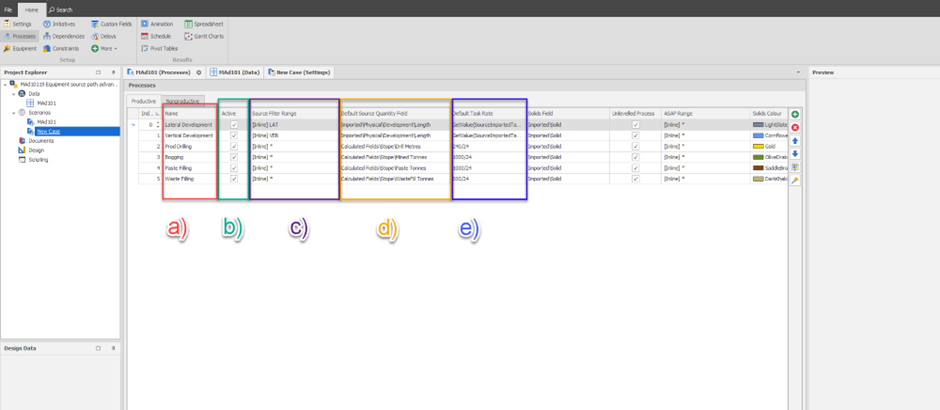Expand the More dropdown in the ribbon
This screenshot has height=410, width=940.
[x=104, y=48]
